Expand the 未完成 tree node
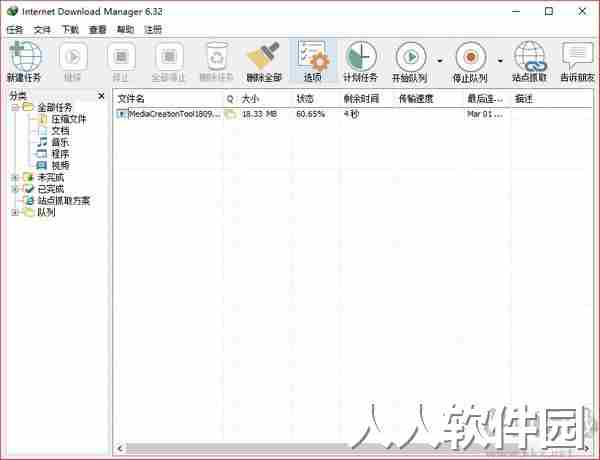The width and height of the screenshot is (600, 460). [15, 177]
